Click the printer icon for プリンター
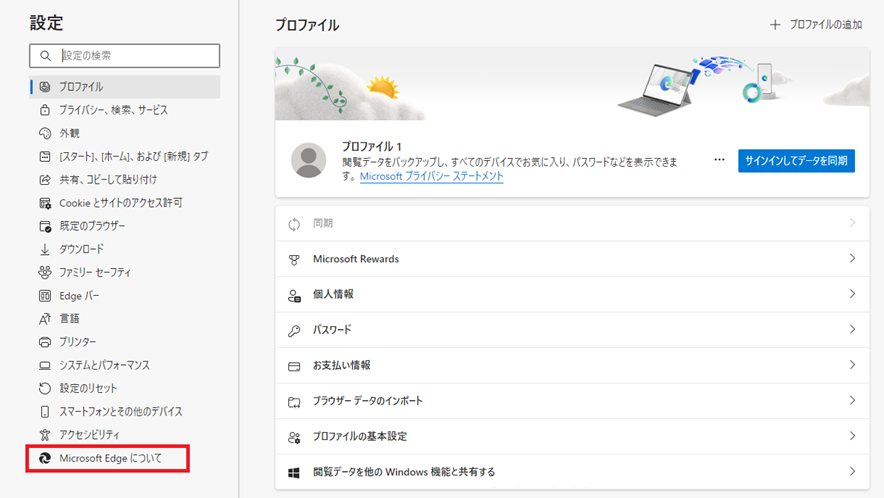Image resolution: width=884 pixels, height=498 pixels. [45, 342]
